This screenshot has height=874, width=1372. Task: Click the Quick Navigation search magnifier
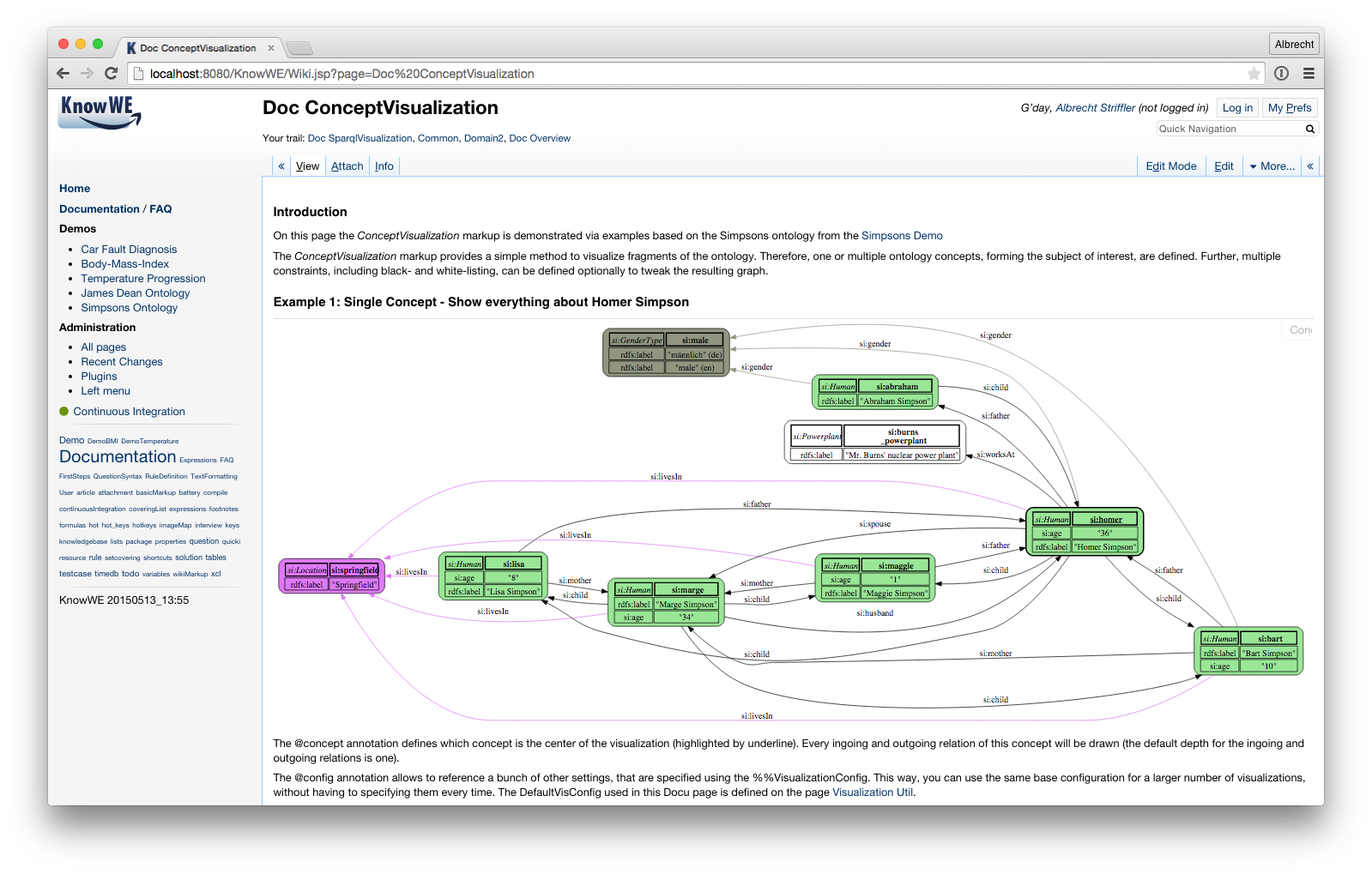click(x=1310, y=129)
